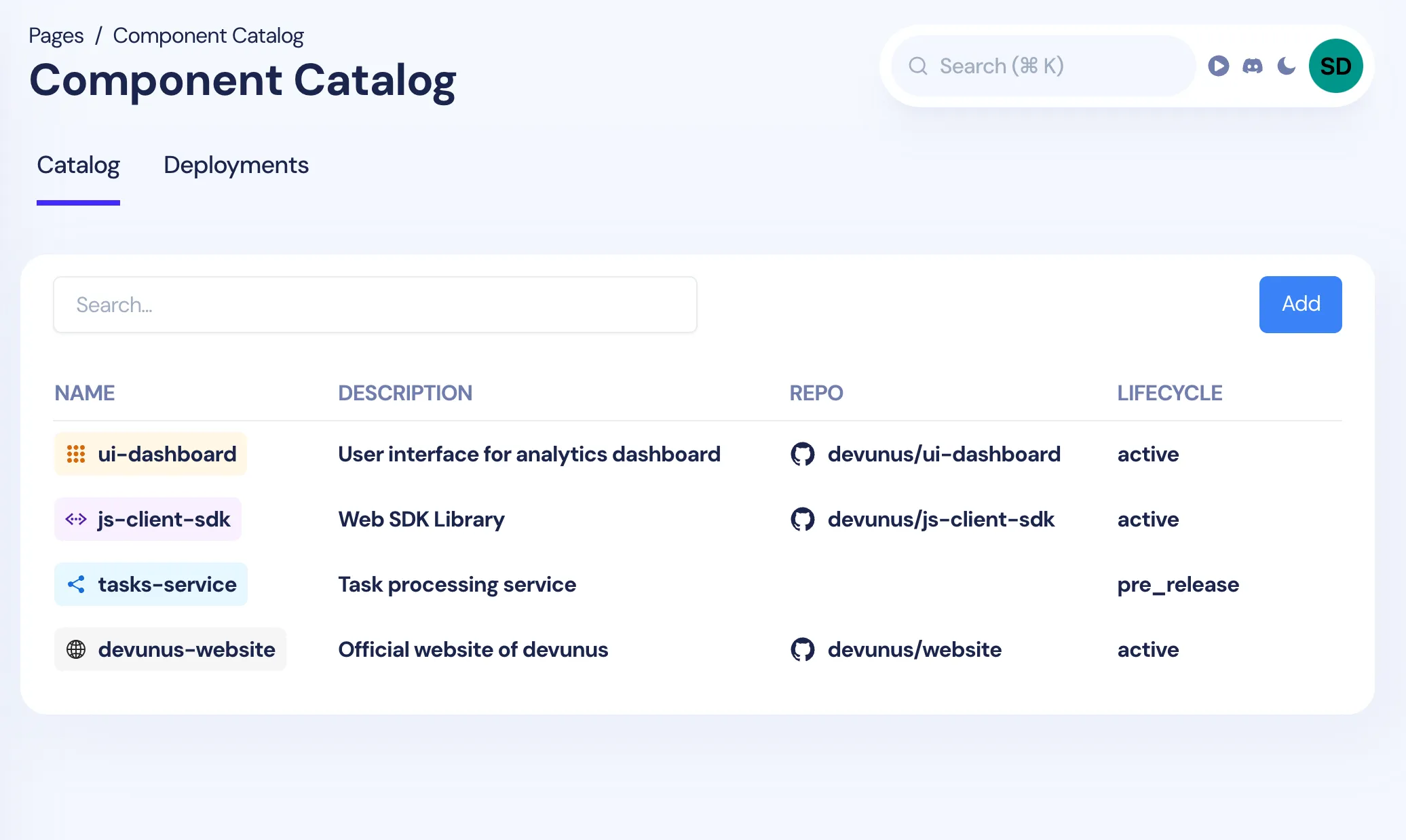Open the Discord icon in the header
1406x840 pixels.
tap(1252, 65)
